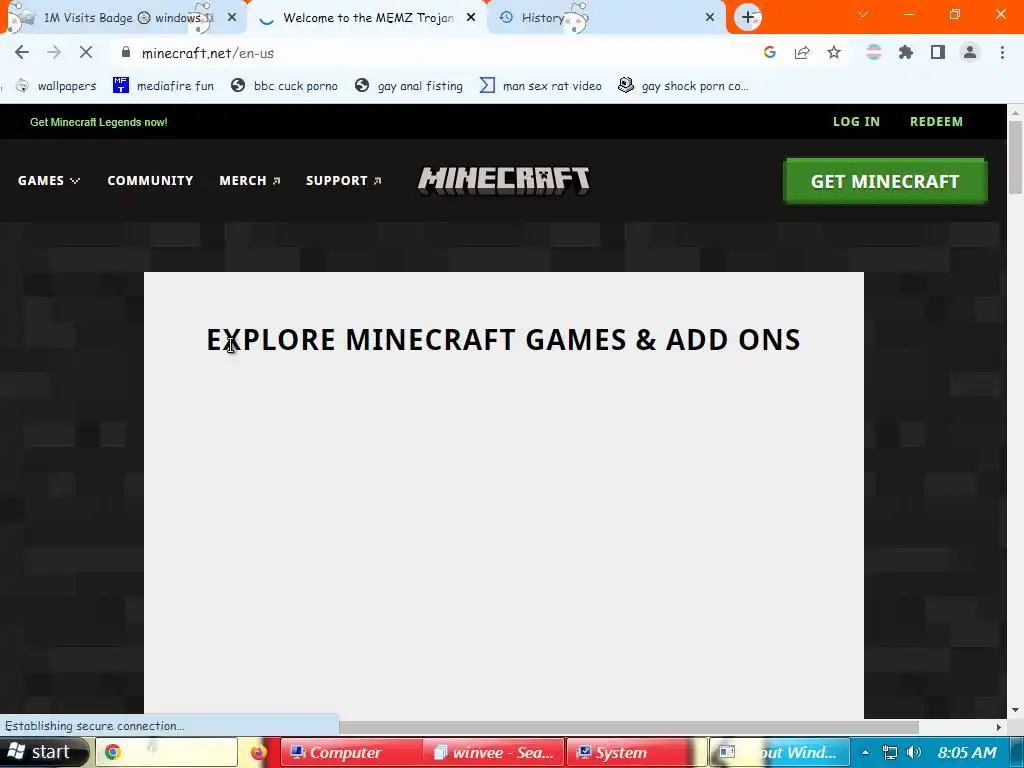Image resolution: width=1024 pixels, height=768 pixels.
Task: Switch to the winvee search taskbar window
Action: tap(494, 752)
